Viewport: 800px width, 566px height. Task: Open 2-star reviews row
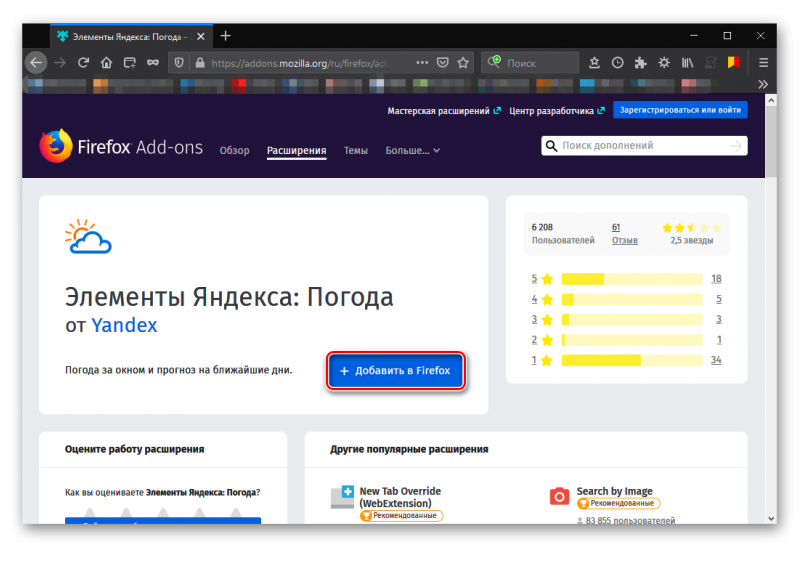tap(626, 340)
